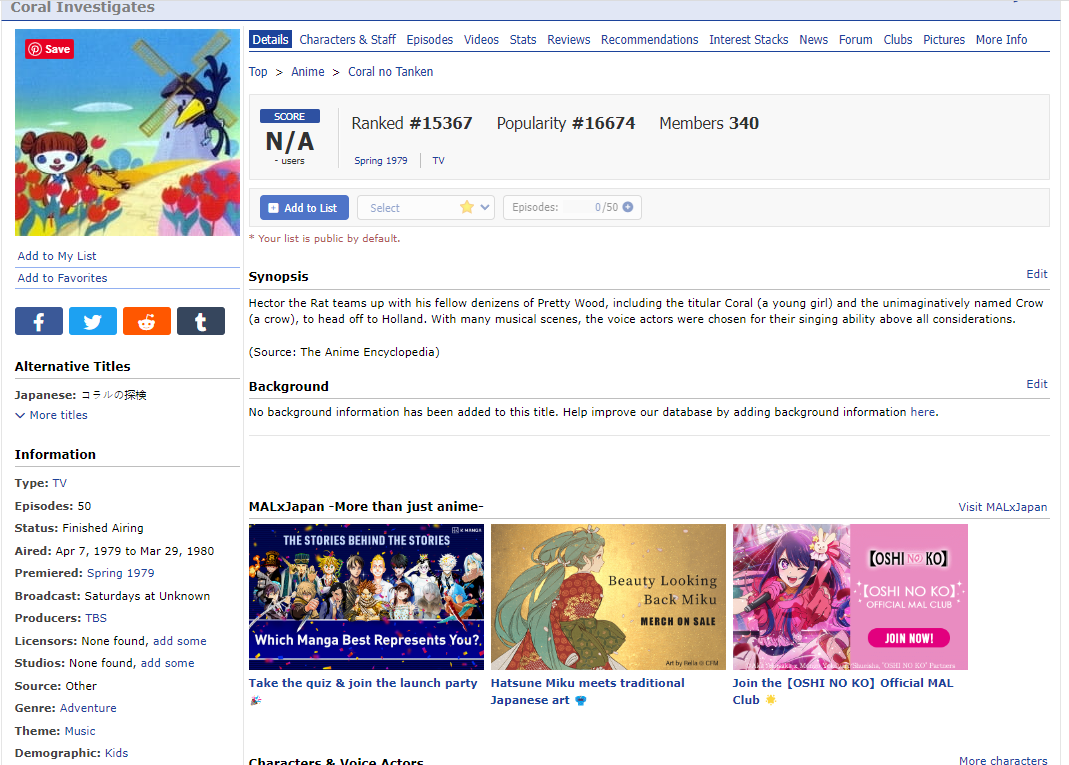Switch to the Characters & Staff tab
Screen dimensions: 1069x765
tap(347, 40)
